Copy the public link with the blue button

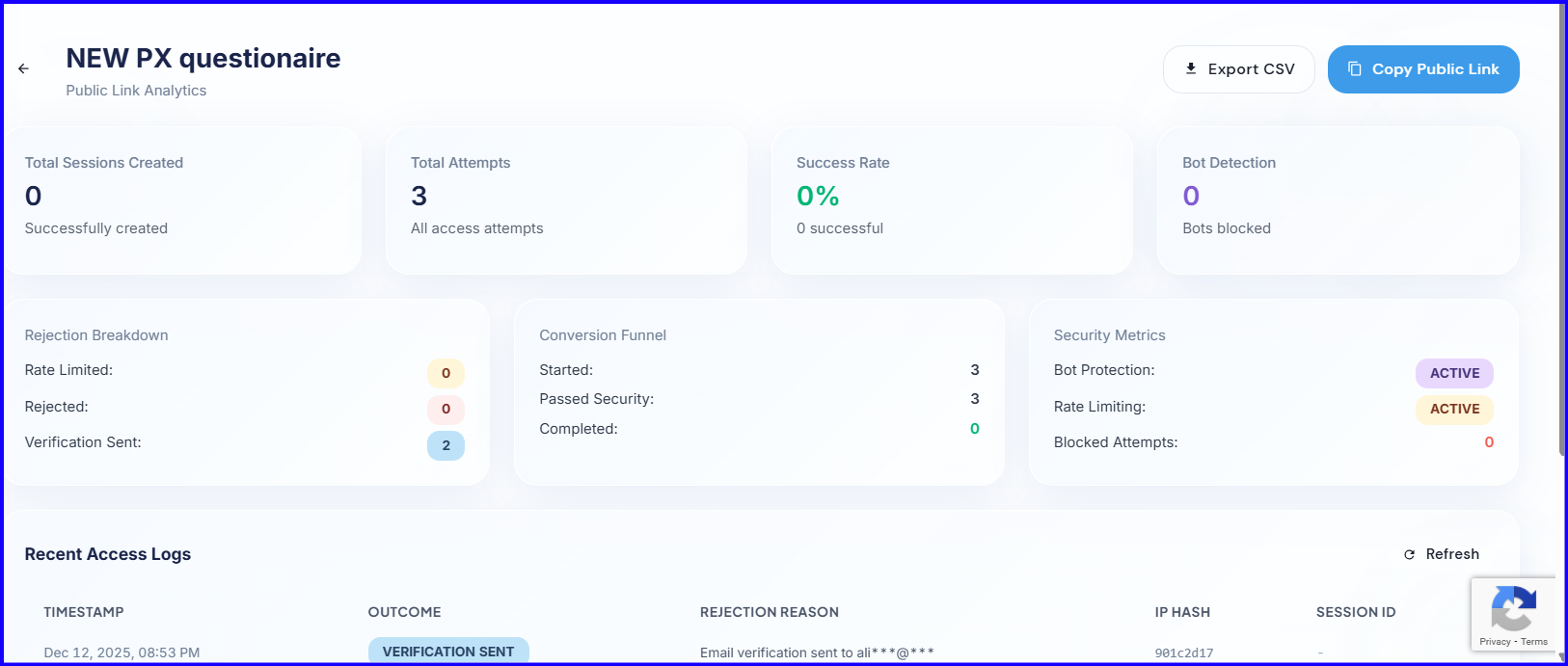1423,69
